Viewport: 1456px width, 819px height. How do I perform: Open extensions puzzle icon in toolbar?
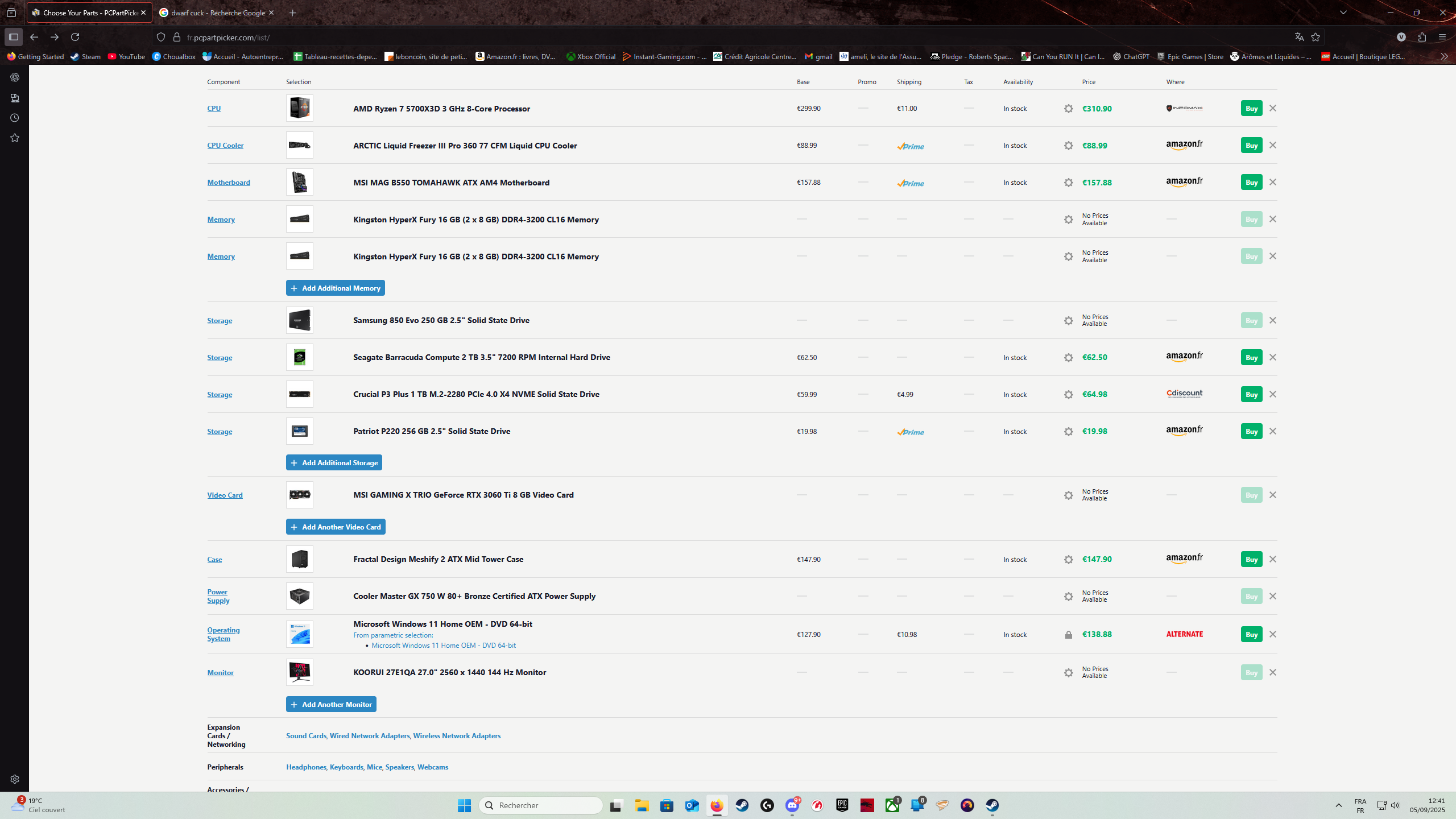point(1422,37)
